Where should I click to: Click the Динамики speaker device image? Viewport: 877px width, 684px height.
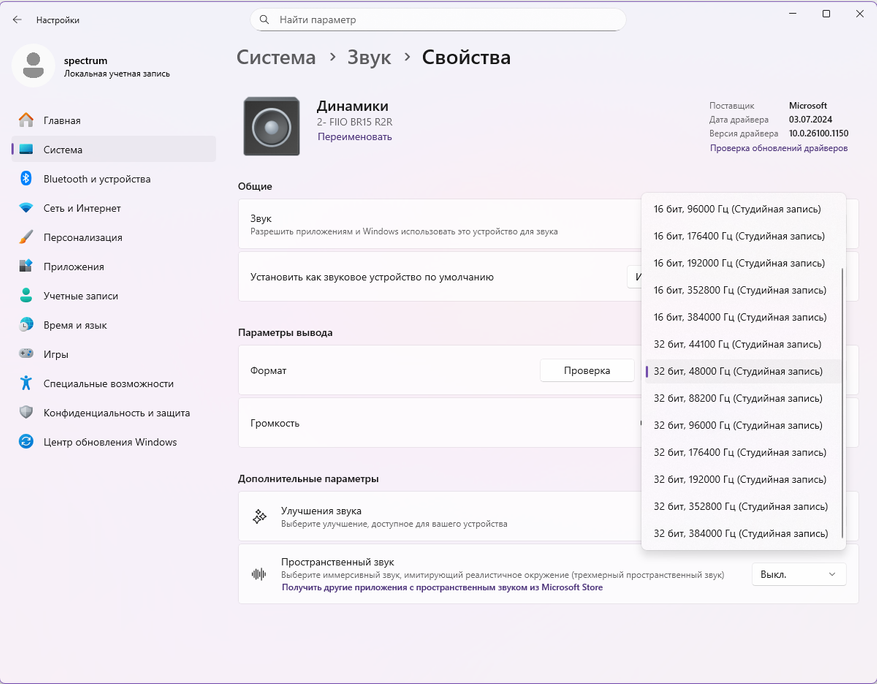point(271,126)
